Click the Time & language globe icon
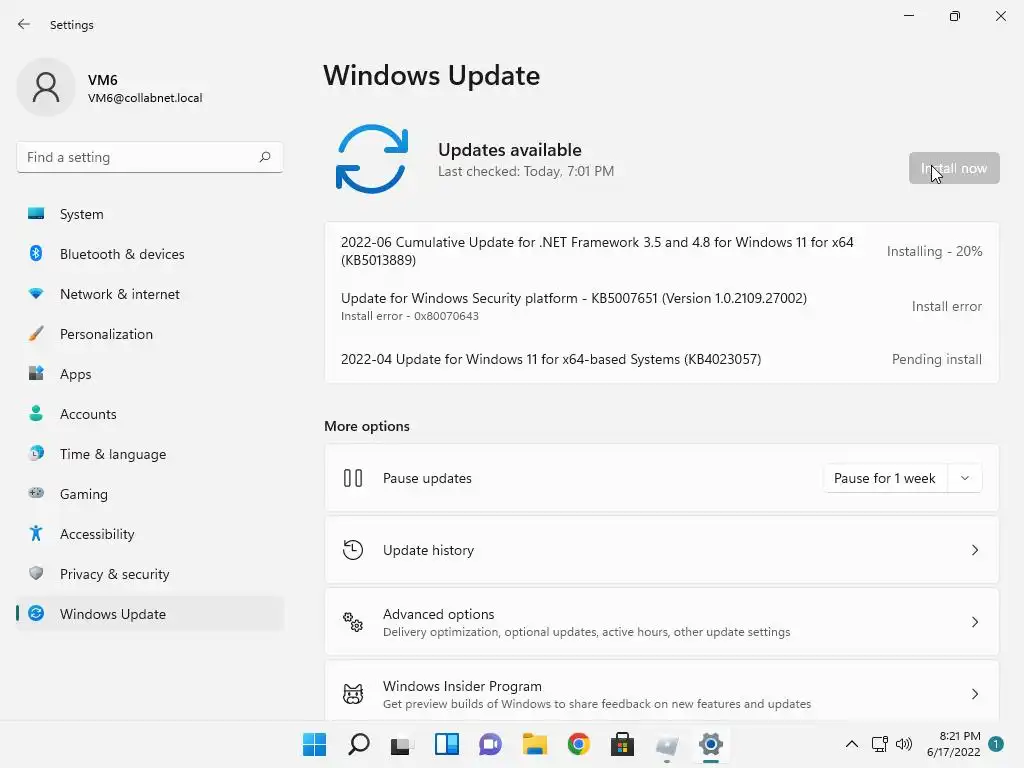The width and height of the screenshot is (1024, 768). (x=36, y=453)
